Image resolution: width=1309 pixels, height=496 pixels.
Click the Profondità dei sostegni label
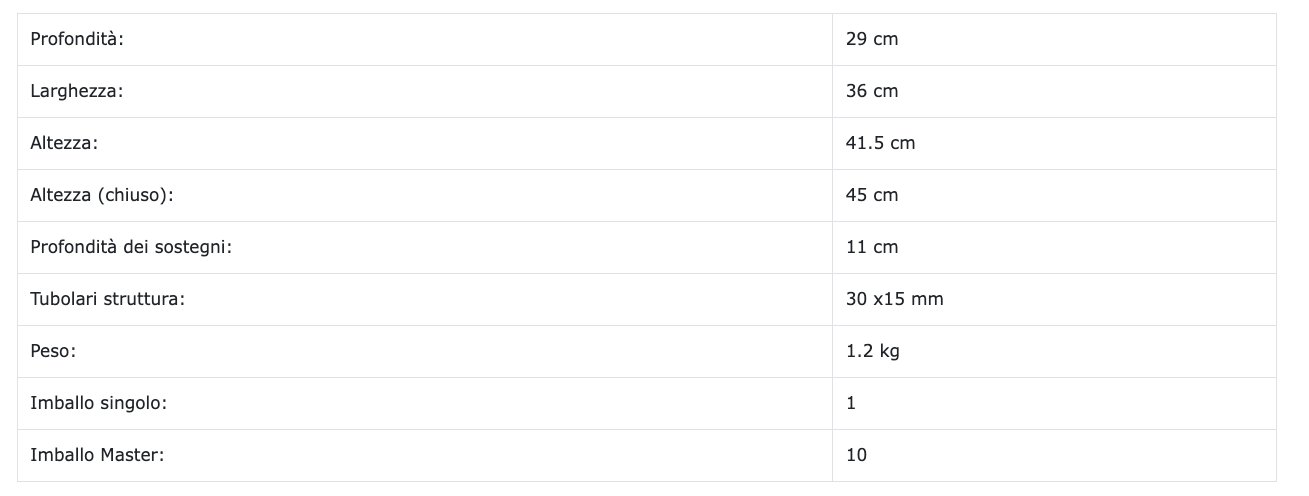[x=131, y=247]
